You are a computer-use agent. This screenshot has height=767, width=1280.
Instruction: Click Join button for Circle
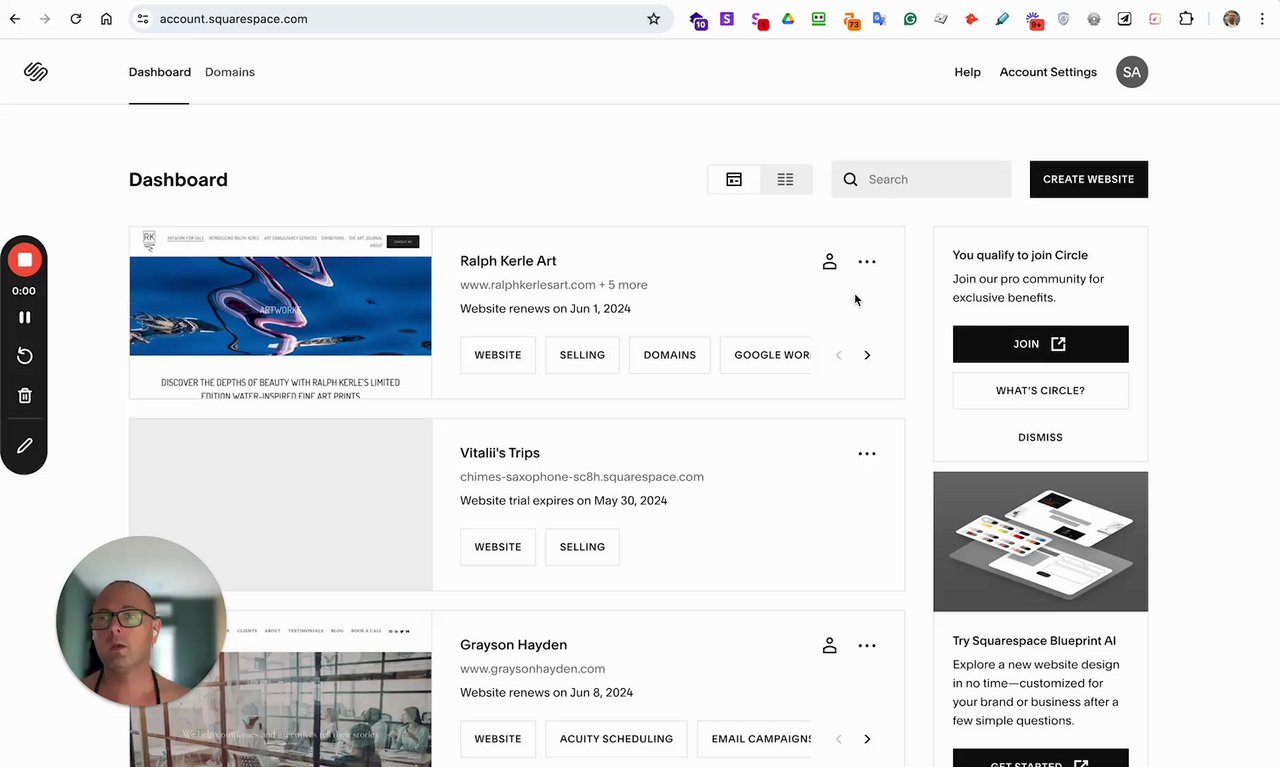[x=1040, y=344]
